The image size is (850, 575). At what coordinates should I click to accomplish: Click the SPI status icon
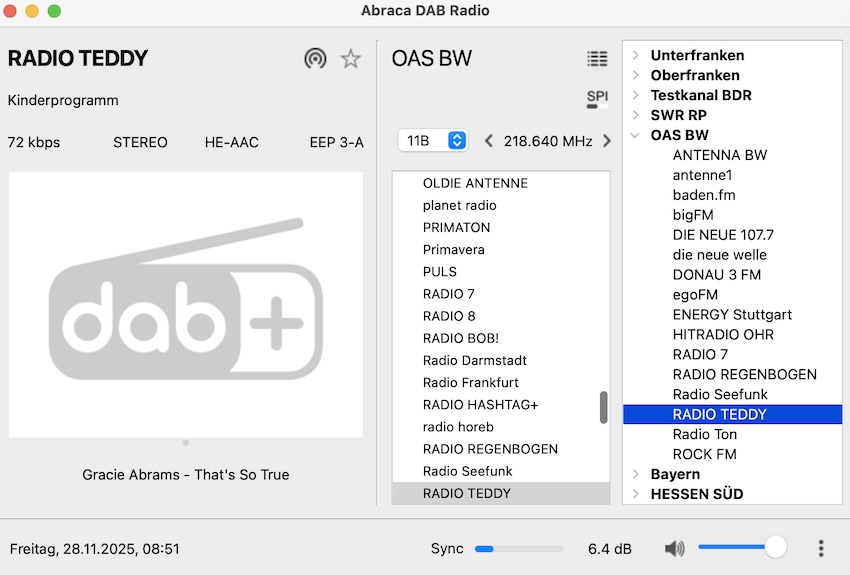[x=597, y=98]
